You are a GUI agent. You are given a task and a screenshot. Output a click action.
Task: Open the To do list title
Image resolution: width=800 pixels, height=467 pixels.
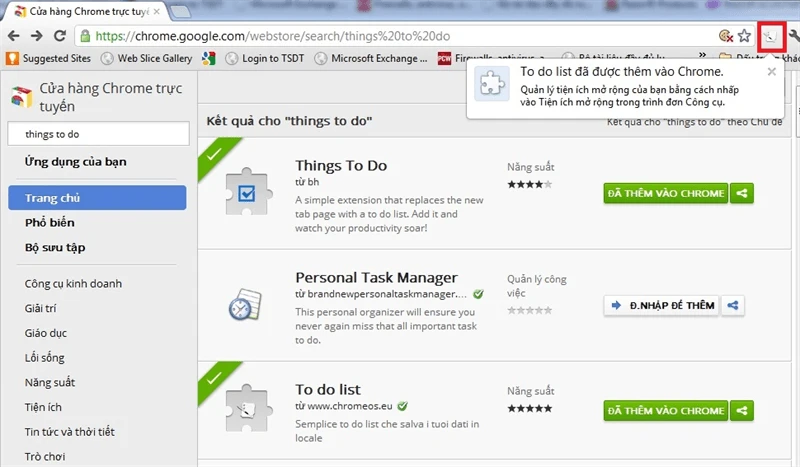[328, 390]
